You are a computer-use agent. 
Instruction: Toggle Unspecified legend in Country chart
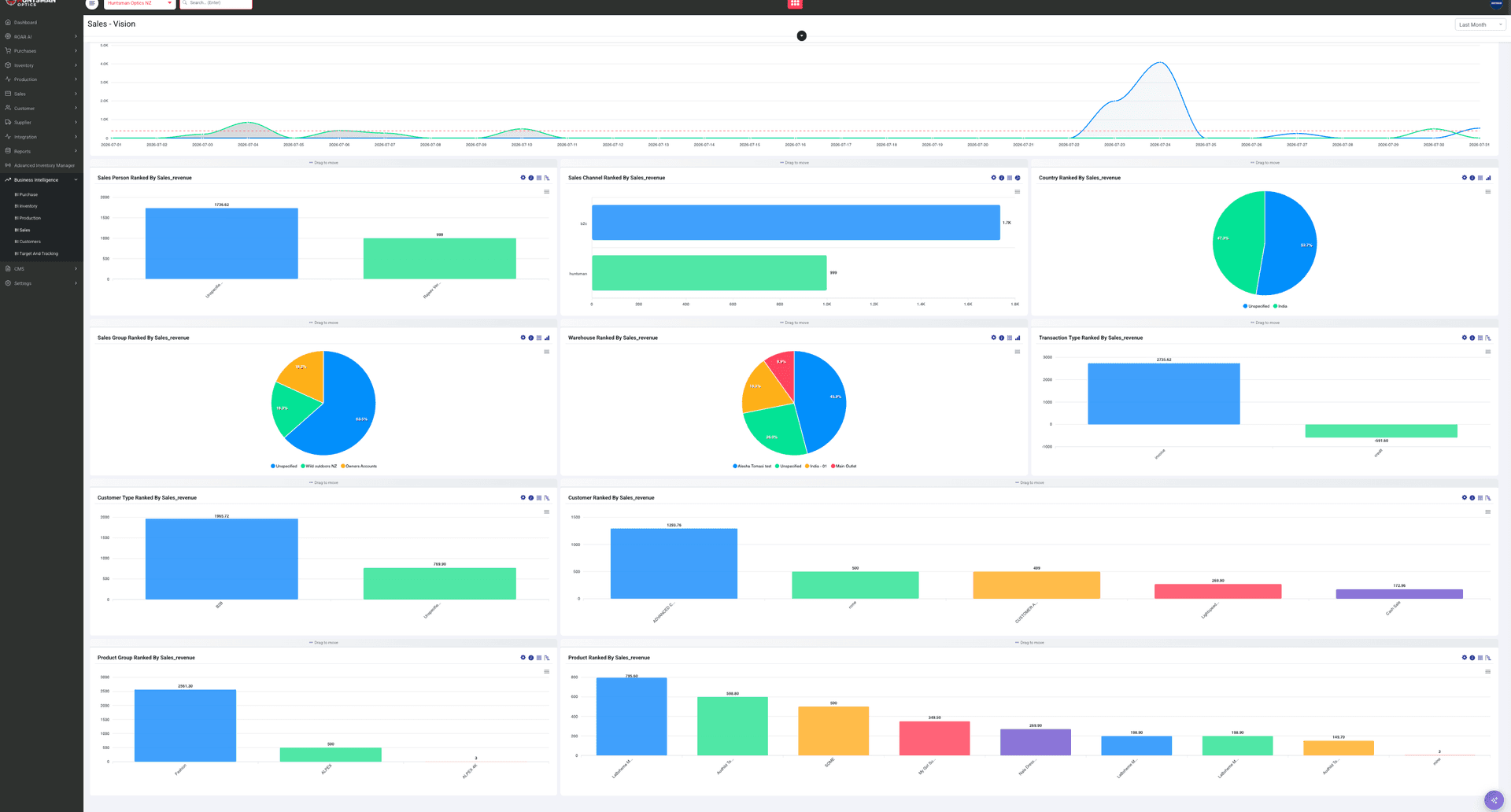(x=1256, y=306)
